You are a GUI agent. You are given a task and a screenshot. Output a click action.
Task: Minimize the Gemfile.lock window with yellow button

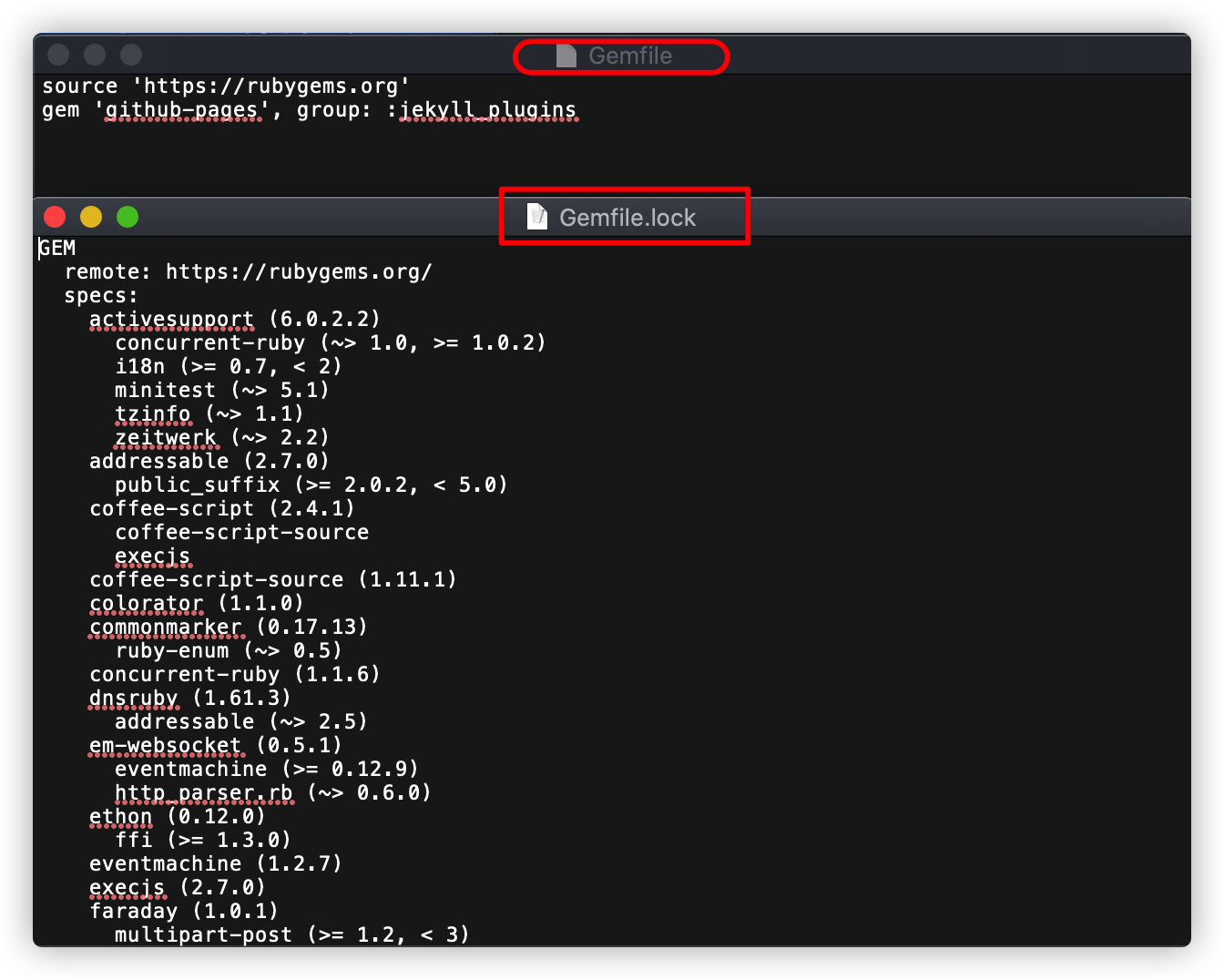(91, 217)
